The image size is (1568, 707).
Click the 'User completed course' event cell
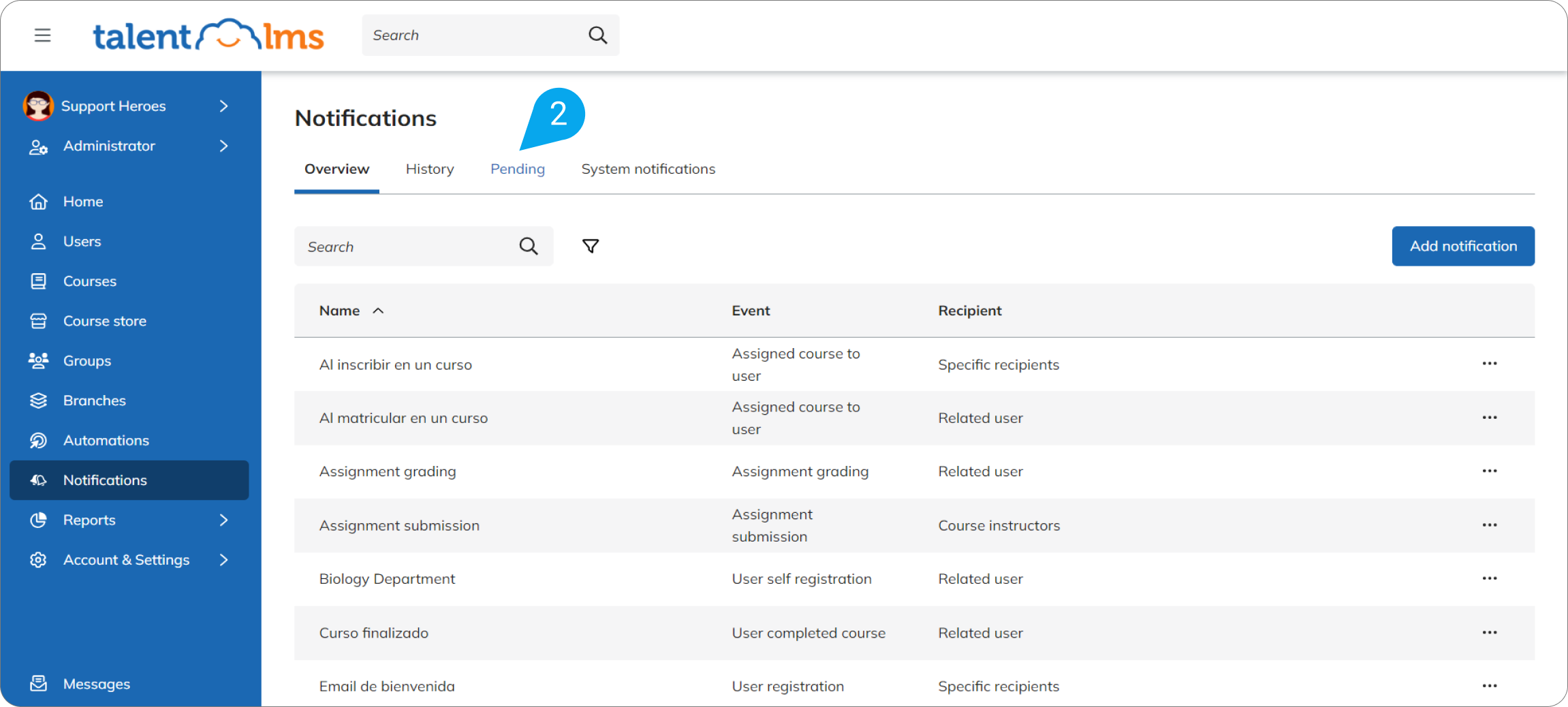pyautogui.click(x=809, y=633)
